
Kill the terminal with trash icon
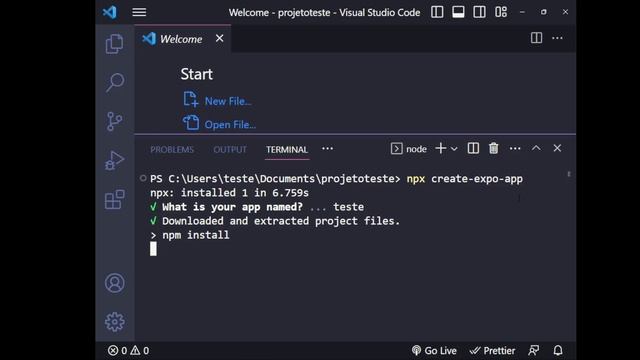coord(494,149)
